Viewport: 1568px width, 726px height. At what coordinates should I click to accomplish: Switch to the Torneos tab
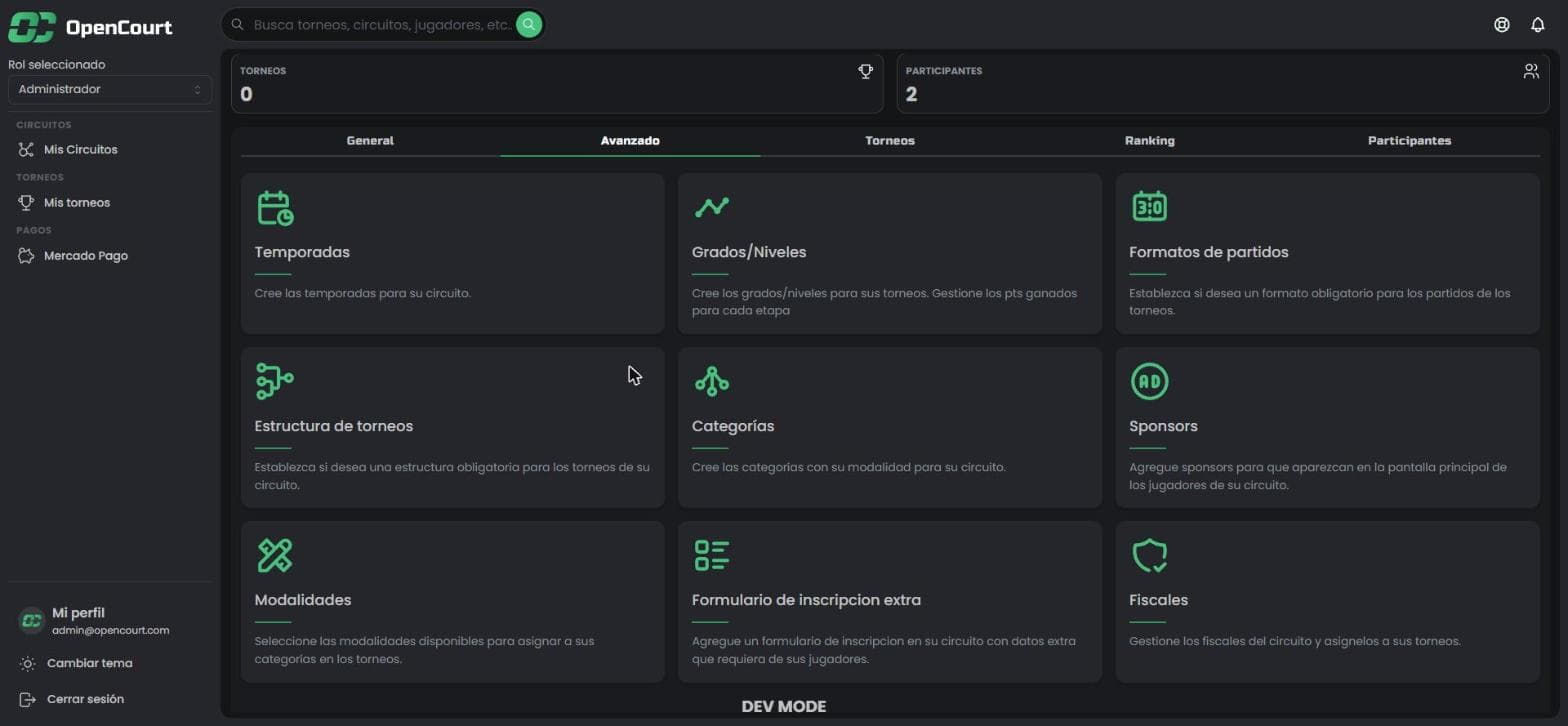pyautogui.click(x=890, y=141)
